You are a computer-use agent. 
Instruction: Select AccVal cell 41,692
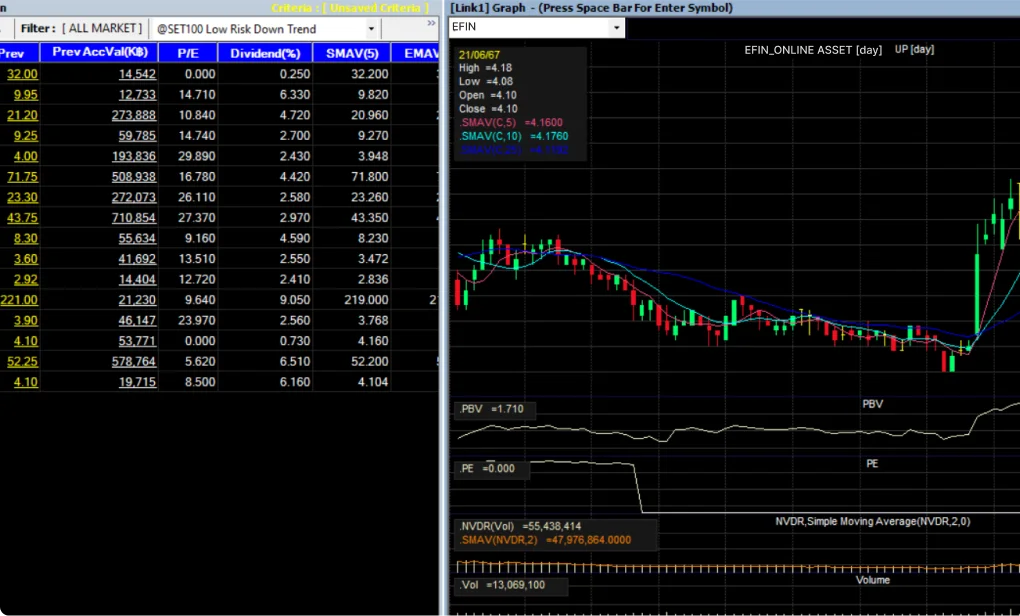(x=137, y=259)
